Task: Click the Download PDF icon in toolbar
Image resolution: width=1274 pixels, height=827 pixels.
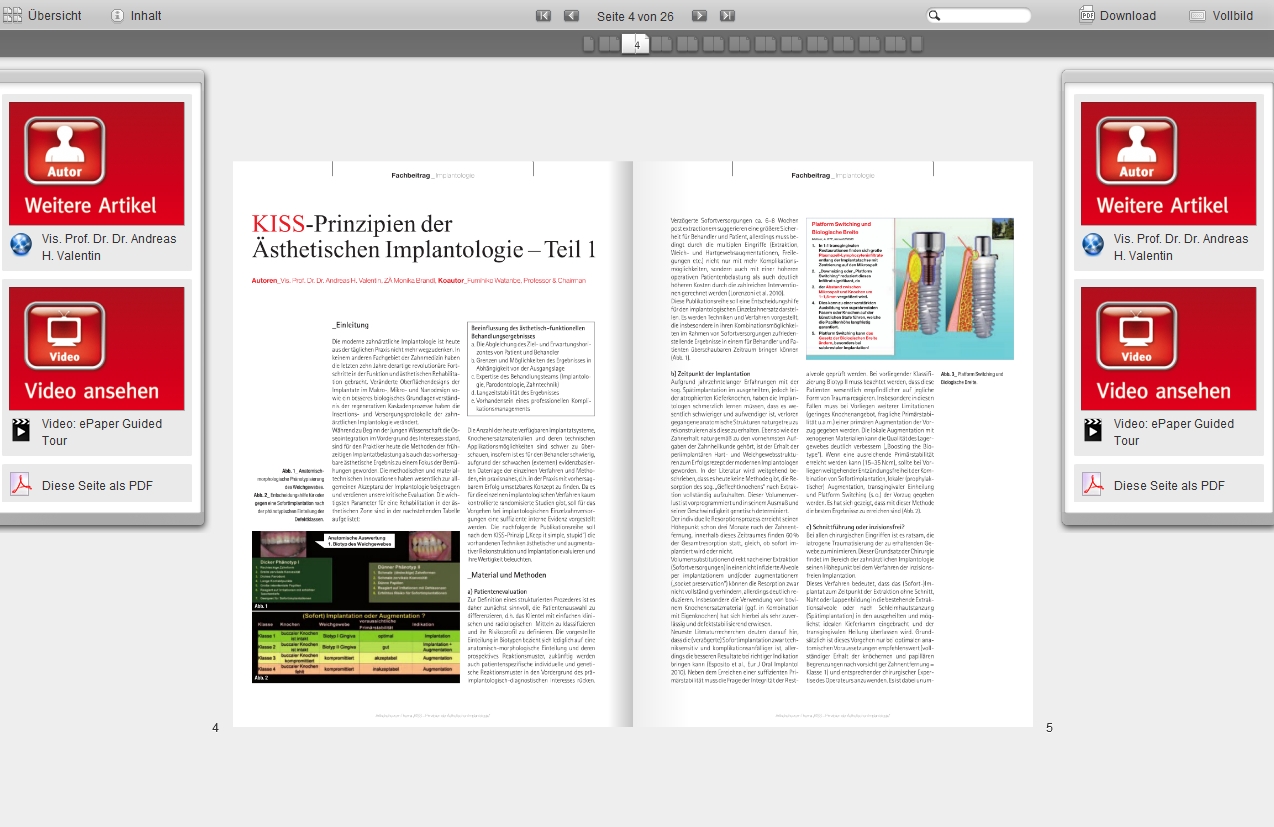Action: coord(1087,15)
